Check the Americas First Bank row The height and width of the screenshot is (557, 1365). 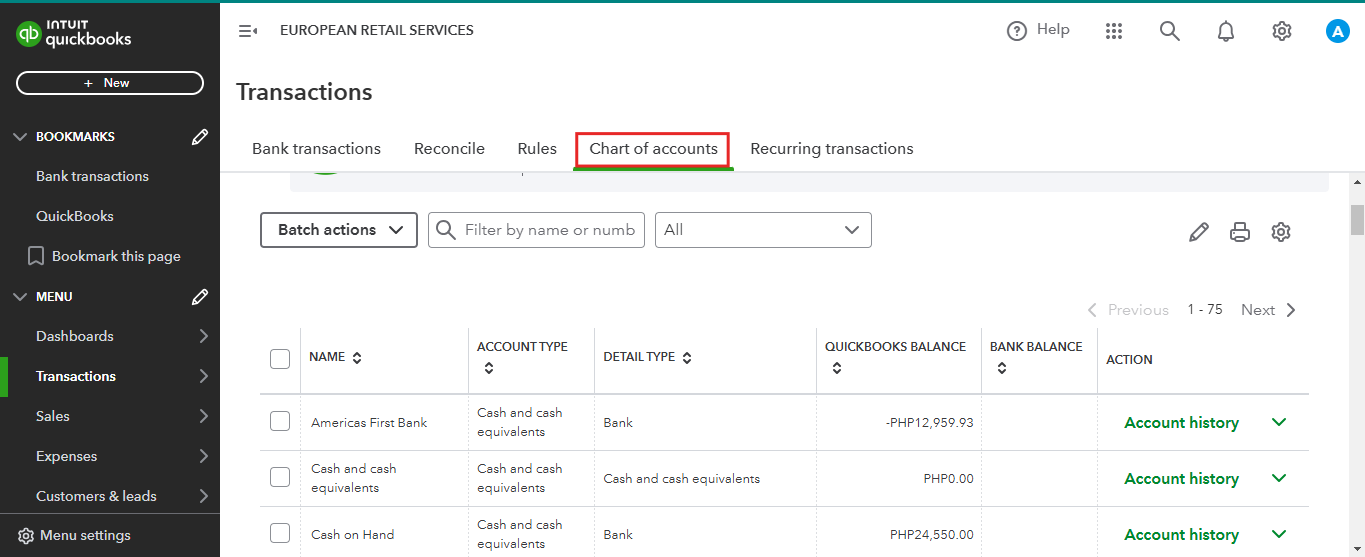point(280,422)
